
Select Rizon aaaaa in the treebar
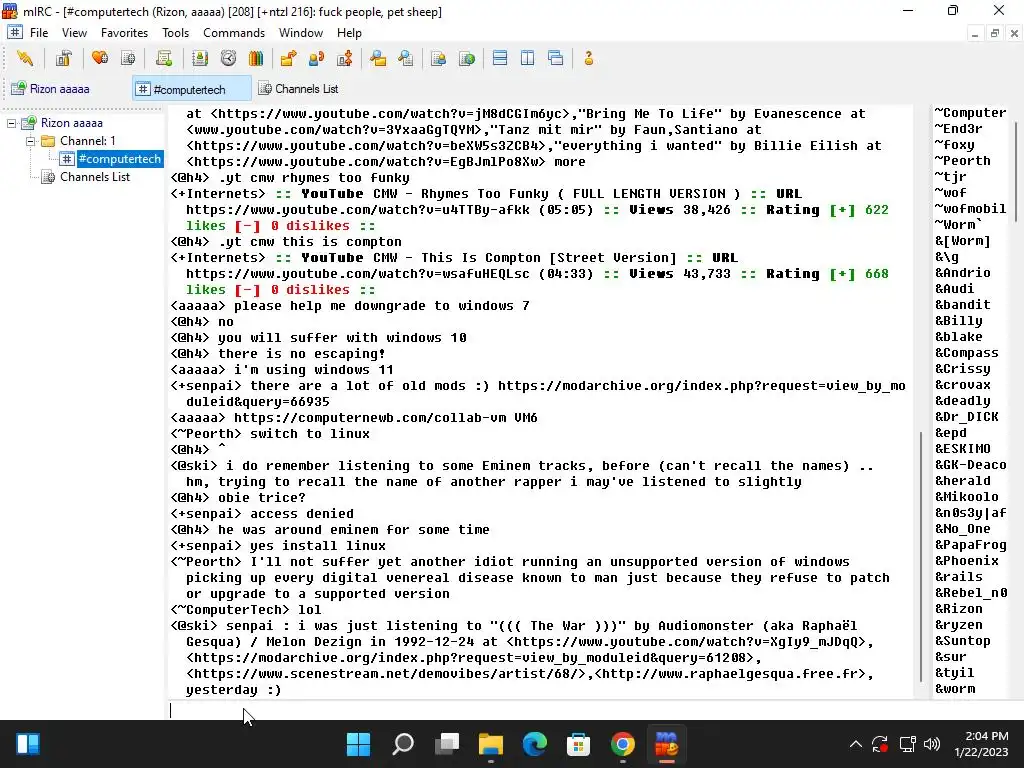point(71,123)
